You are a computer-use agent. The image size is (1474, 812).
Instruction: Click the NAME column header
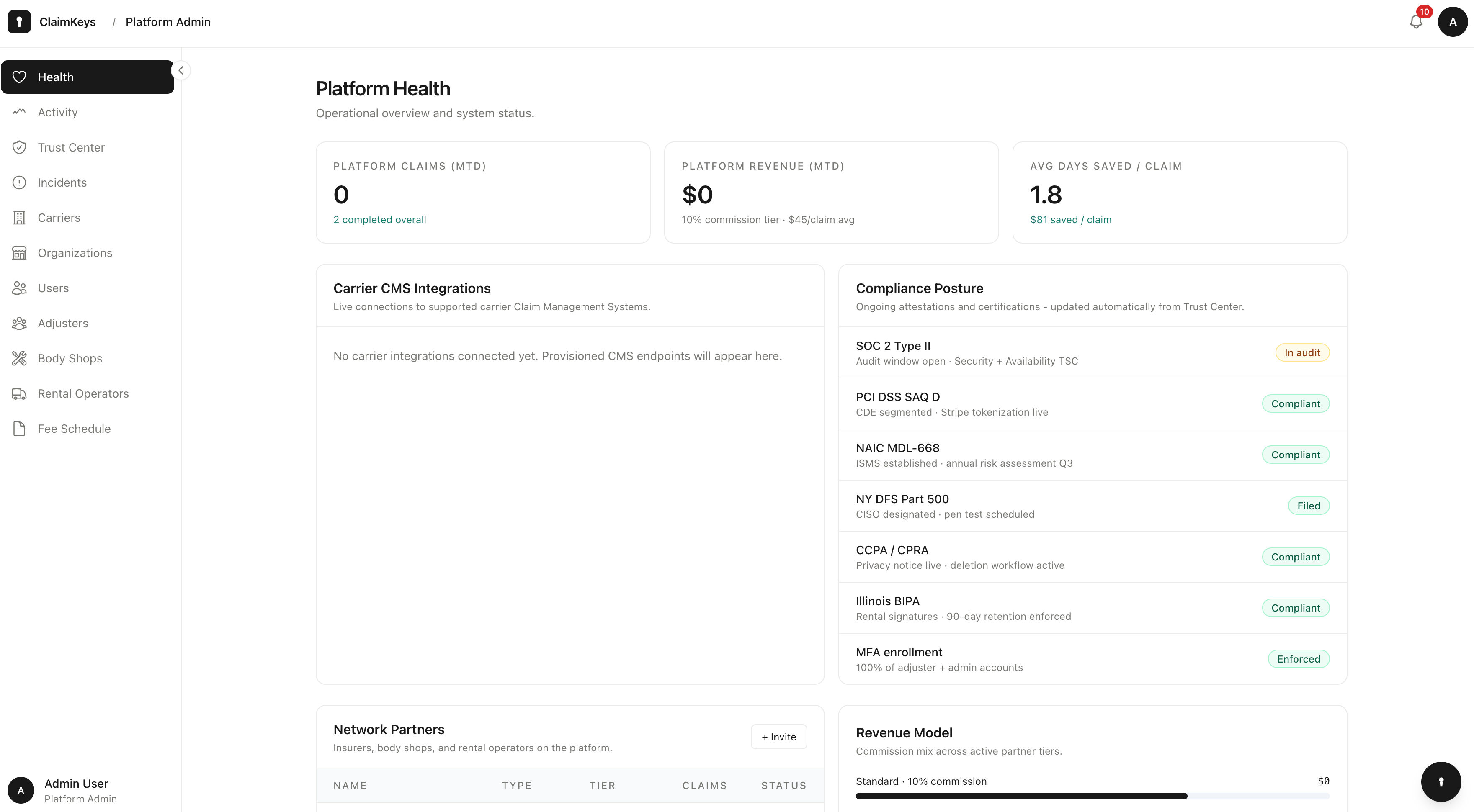(x=350, y=785)
